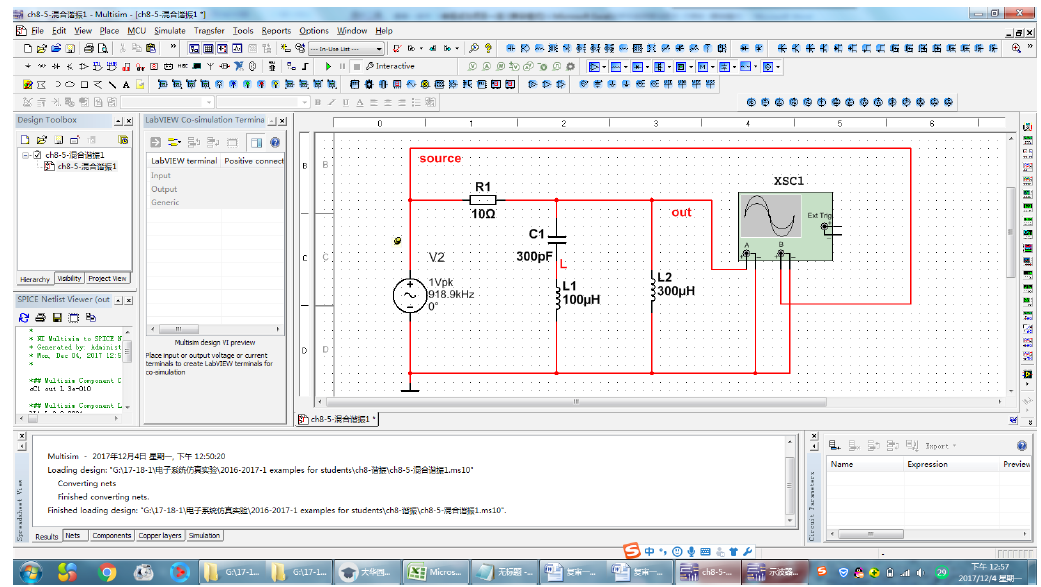This screenshot has height=587, width=1041.
Task: Run electrical rules check icon
Action: pyautogui.click(x=396, y=48)
